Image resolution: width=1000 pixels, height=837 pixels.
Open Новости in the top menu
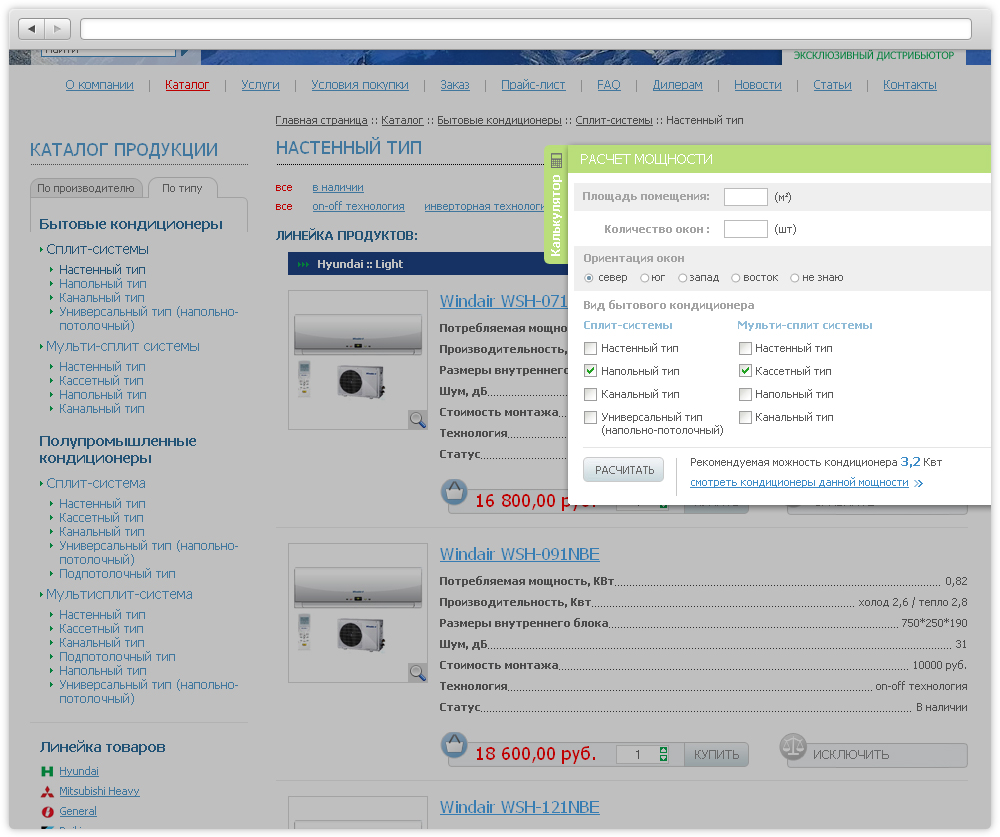(x=758, y=85)
